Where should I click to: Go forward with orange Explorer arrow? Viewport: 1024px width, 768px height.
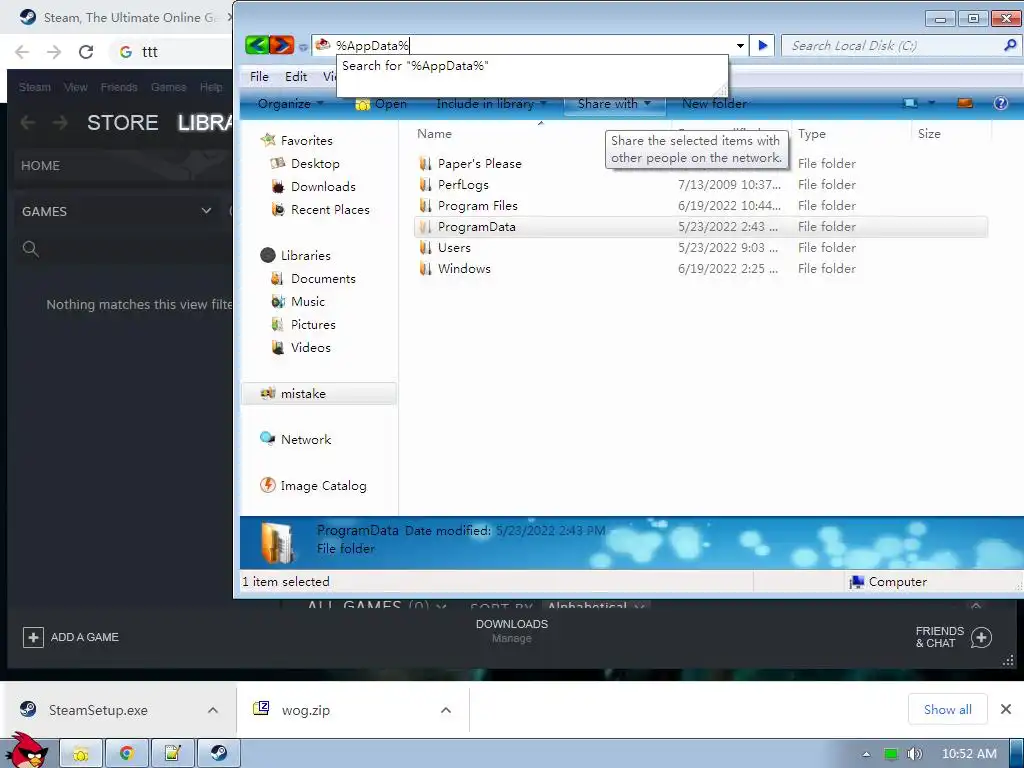282,45
